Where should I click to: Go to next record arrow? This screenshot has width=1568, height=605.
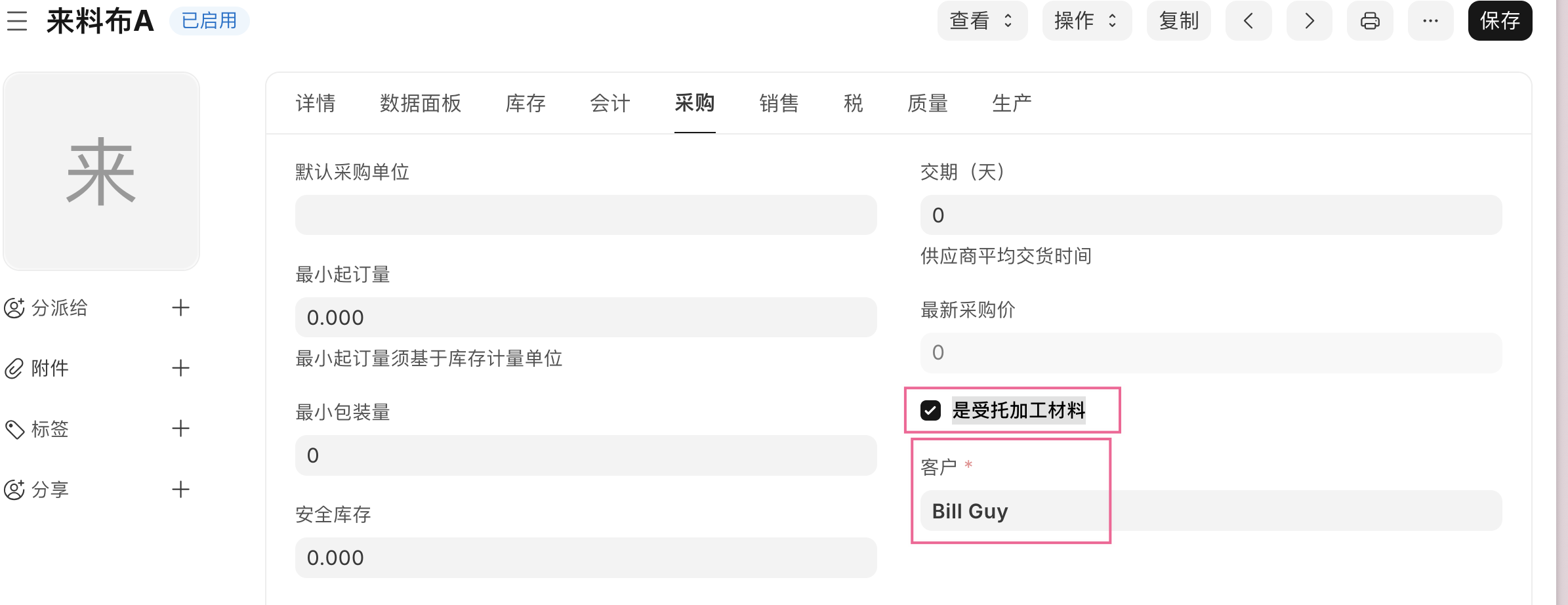click(1309, 21)
